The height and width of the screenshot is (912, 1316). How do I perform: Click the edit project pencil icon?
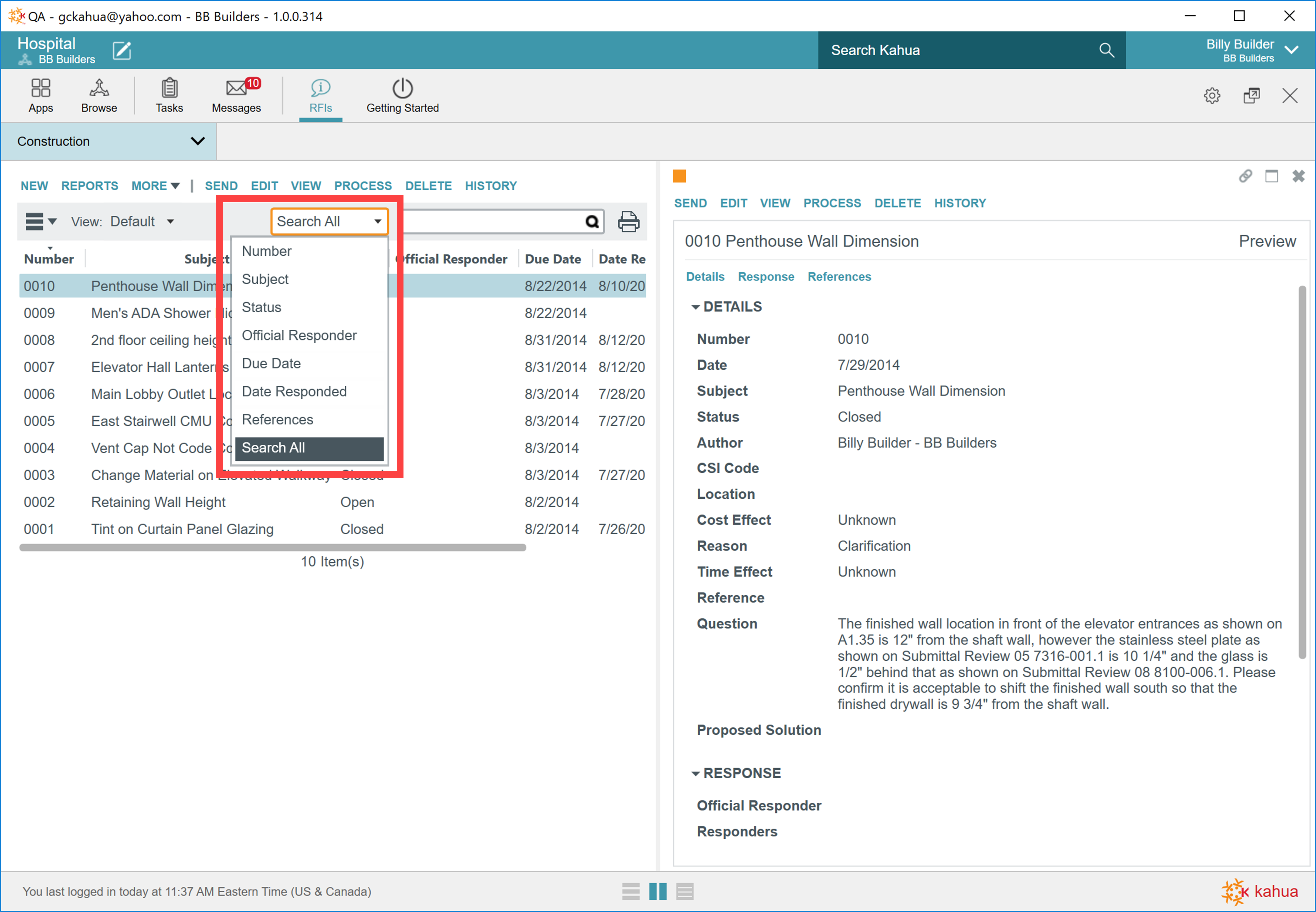coord(122,50)
